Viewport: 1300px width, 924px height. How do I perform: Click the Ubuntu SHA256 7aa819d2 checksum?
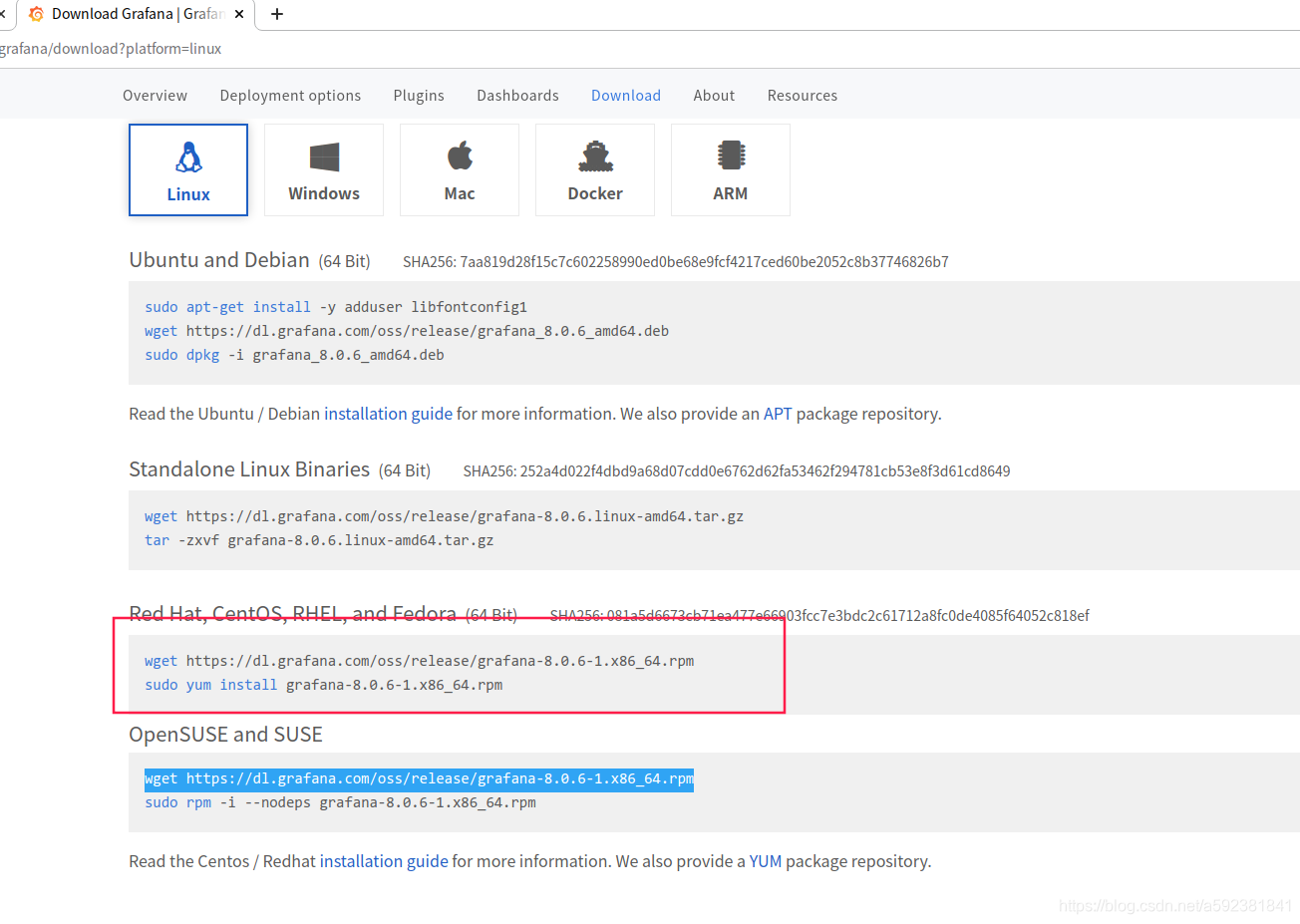tap(675, 262)
